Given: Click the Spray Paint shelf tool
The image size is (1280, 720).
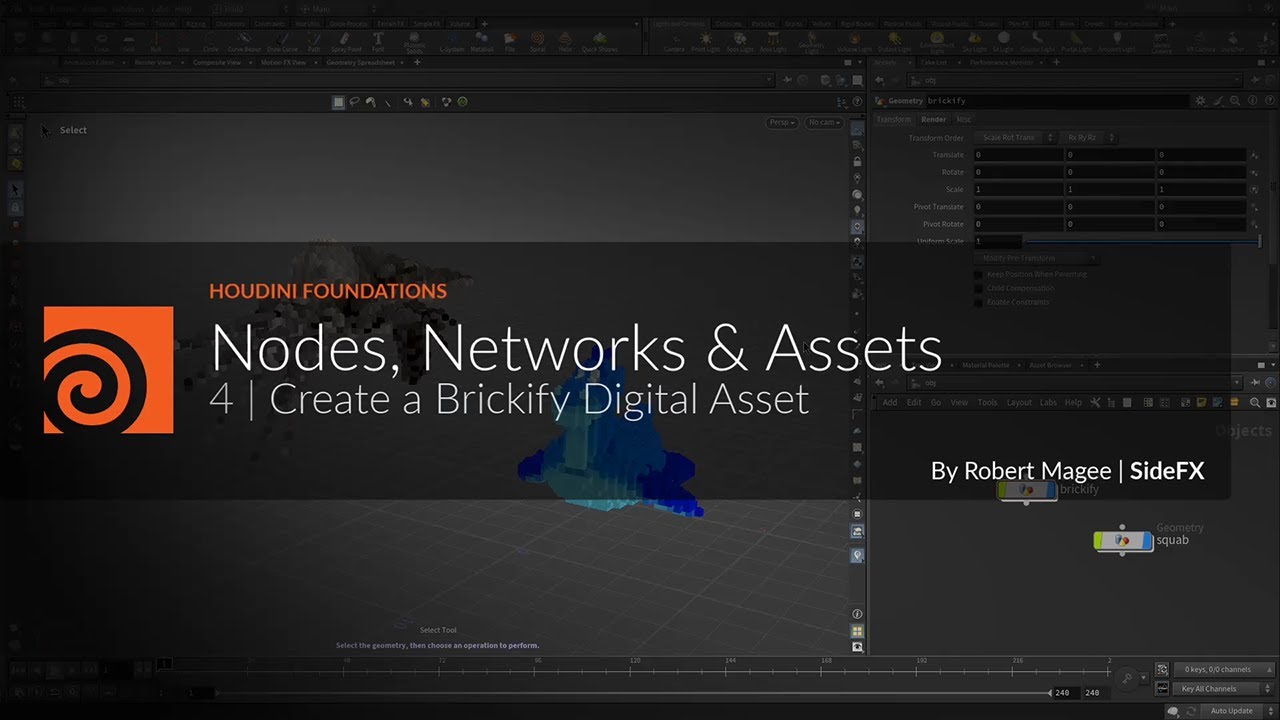Looking at the screenshot, I should pos(346,41).
